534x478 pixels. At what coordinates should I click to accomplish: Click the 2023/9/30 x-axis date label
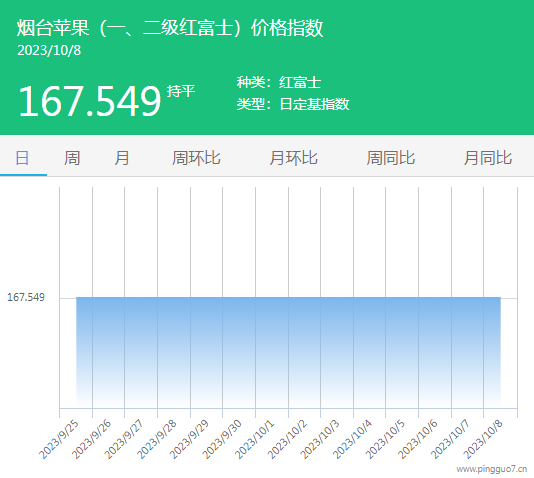point(222,440)
